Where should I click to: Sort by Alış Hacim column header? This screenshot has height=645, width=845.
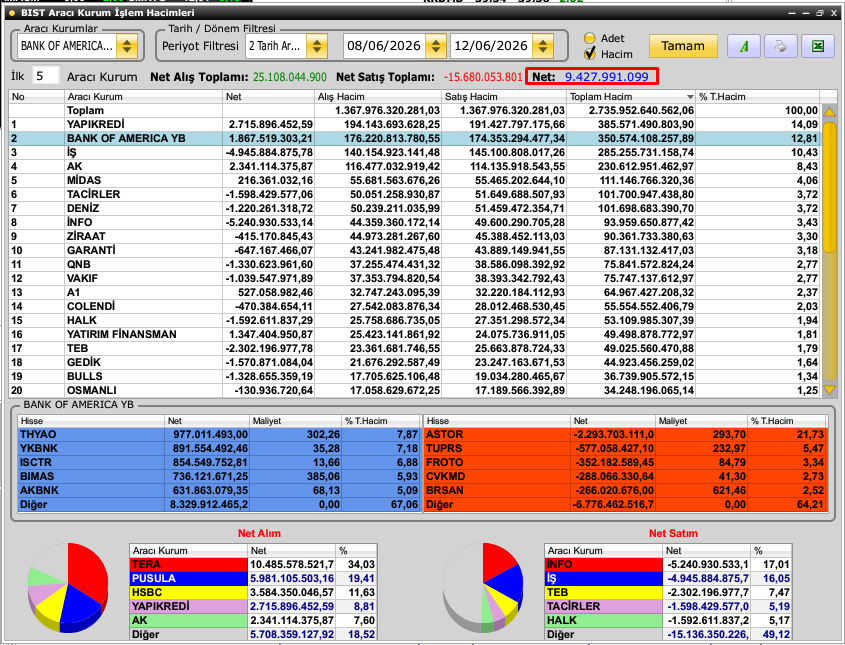[378, 96]
